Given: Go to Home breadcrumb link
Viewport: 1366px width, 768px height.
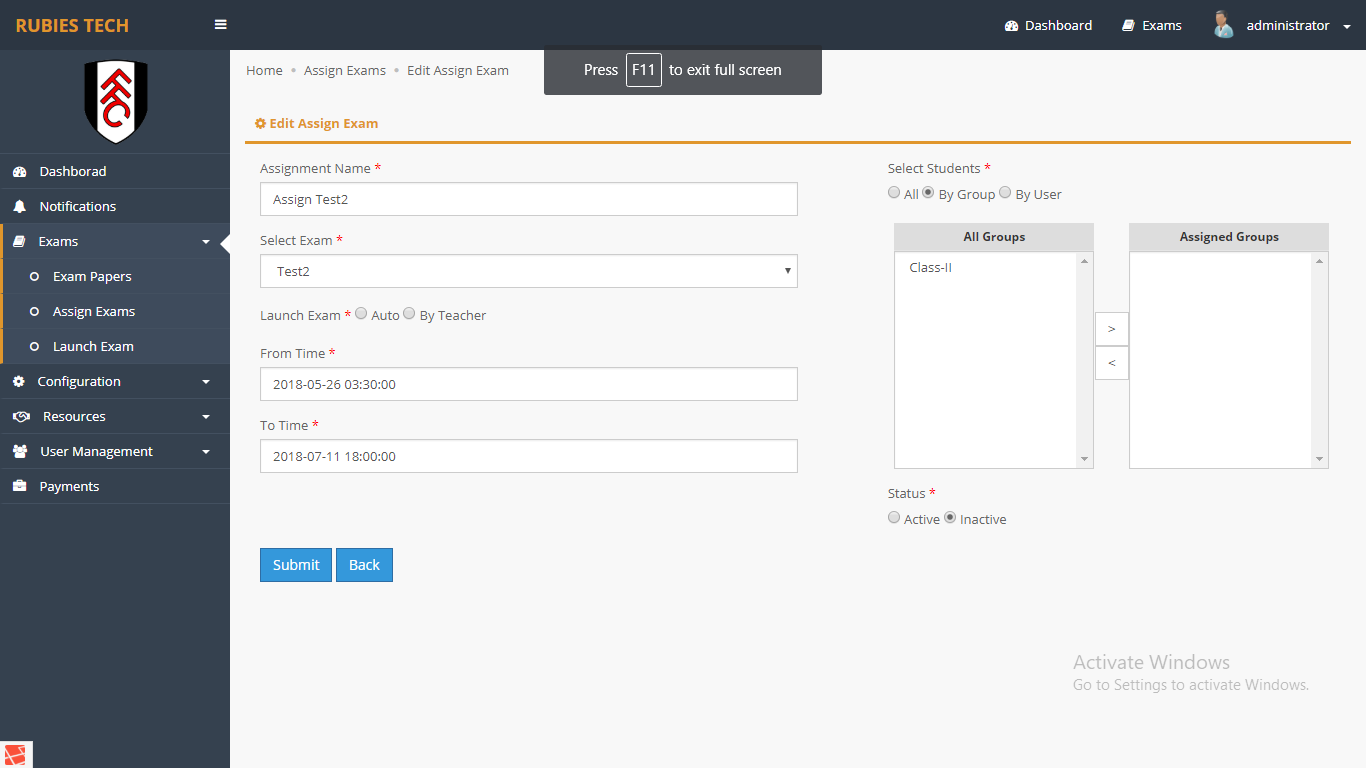Looking at the screenshot, I should tap(264, 70).
